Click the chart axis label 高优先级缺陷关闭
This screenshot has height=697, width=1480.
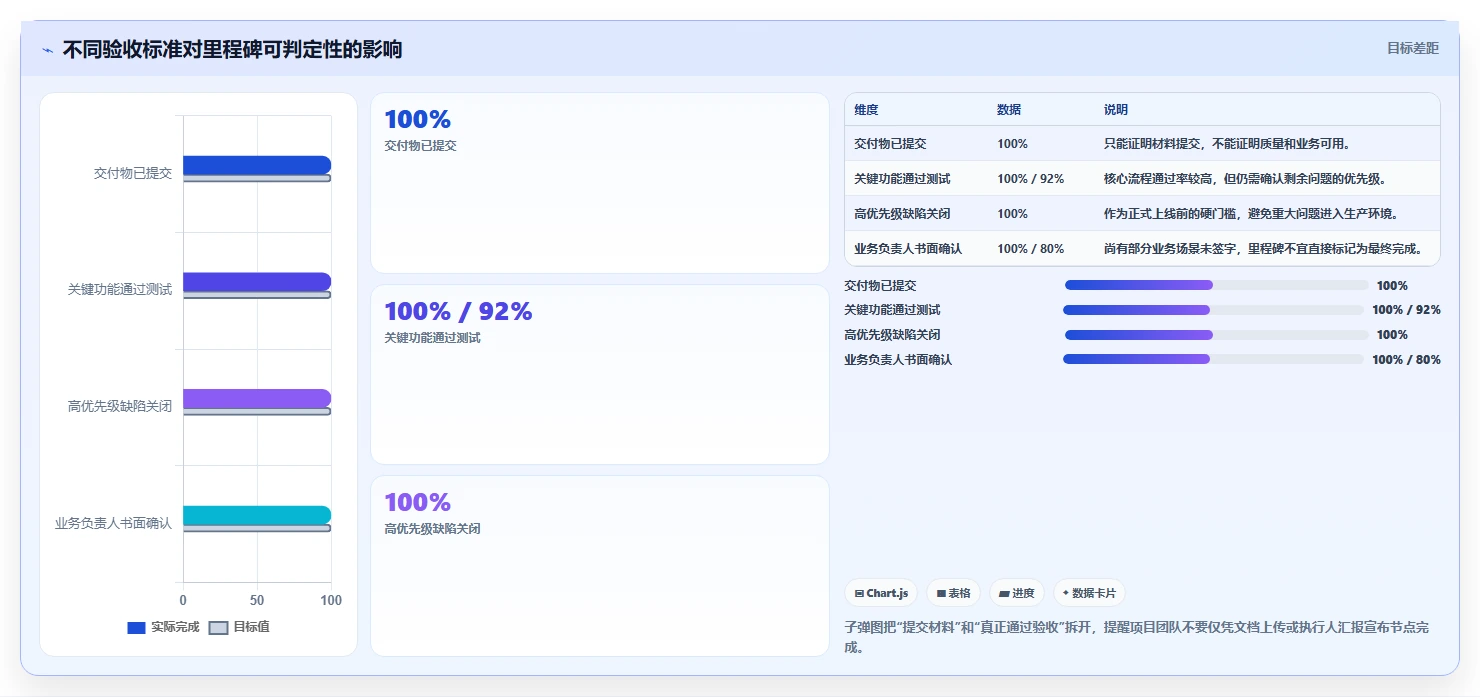120,406
